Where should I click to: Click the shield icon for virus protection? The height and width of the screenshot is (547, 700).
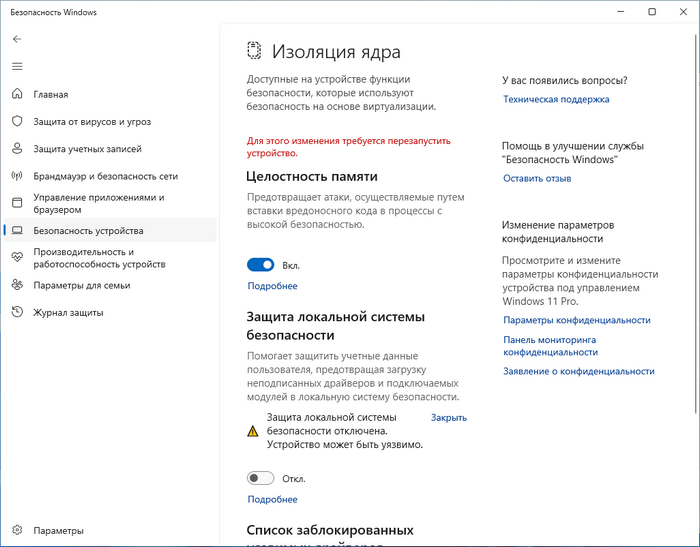click(x=17, y=122)
